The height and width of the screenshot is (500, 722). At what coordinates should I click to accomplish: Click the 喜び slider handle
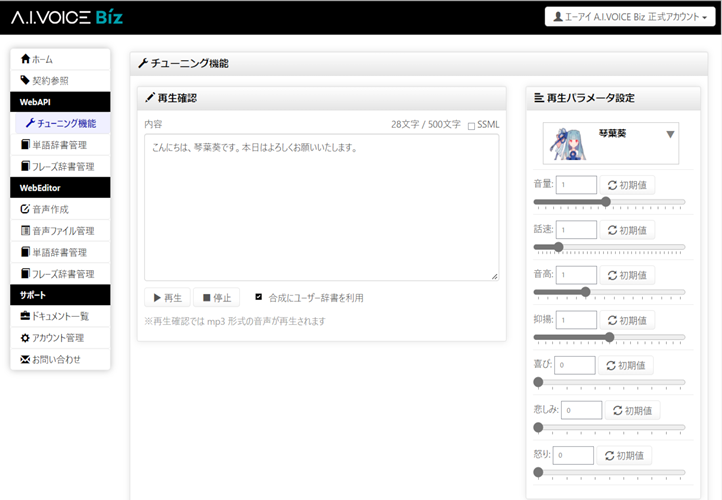(x=538, y=382)
